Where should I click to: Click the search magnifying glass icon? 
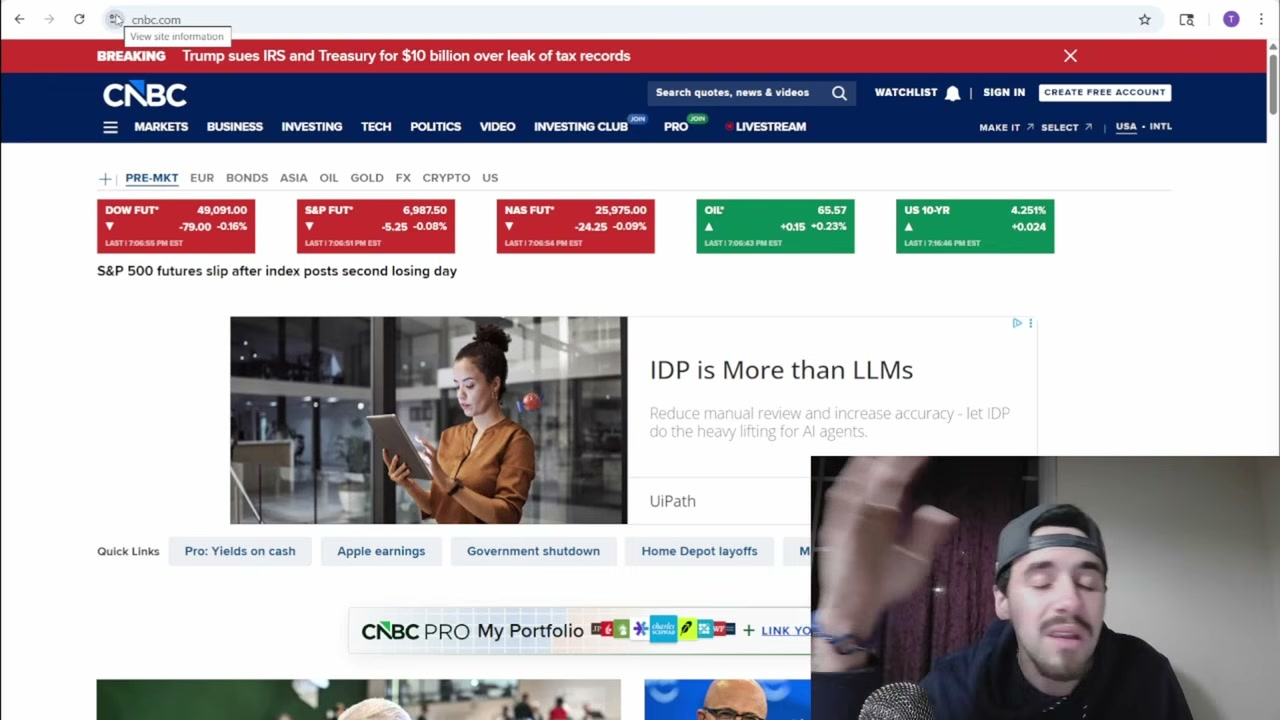pyautogui.click(x=839, y=93)
